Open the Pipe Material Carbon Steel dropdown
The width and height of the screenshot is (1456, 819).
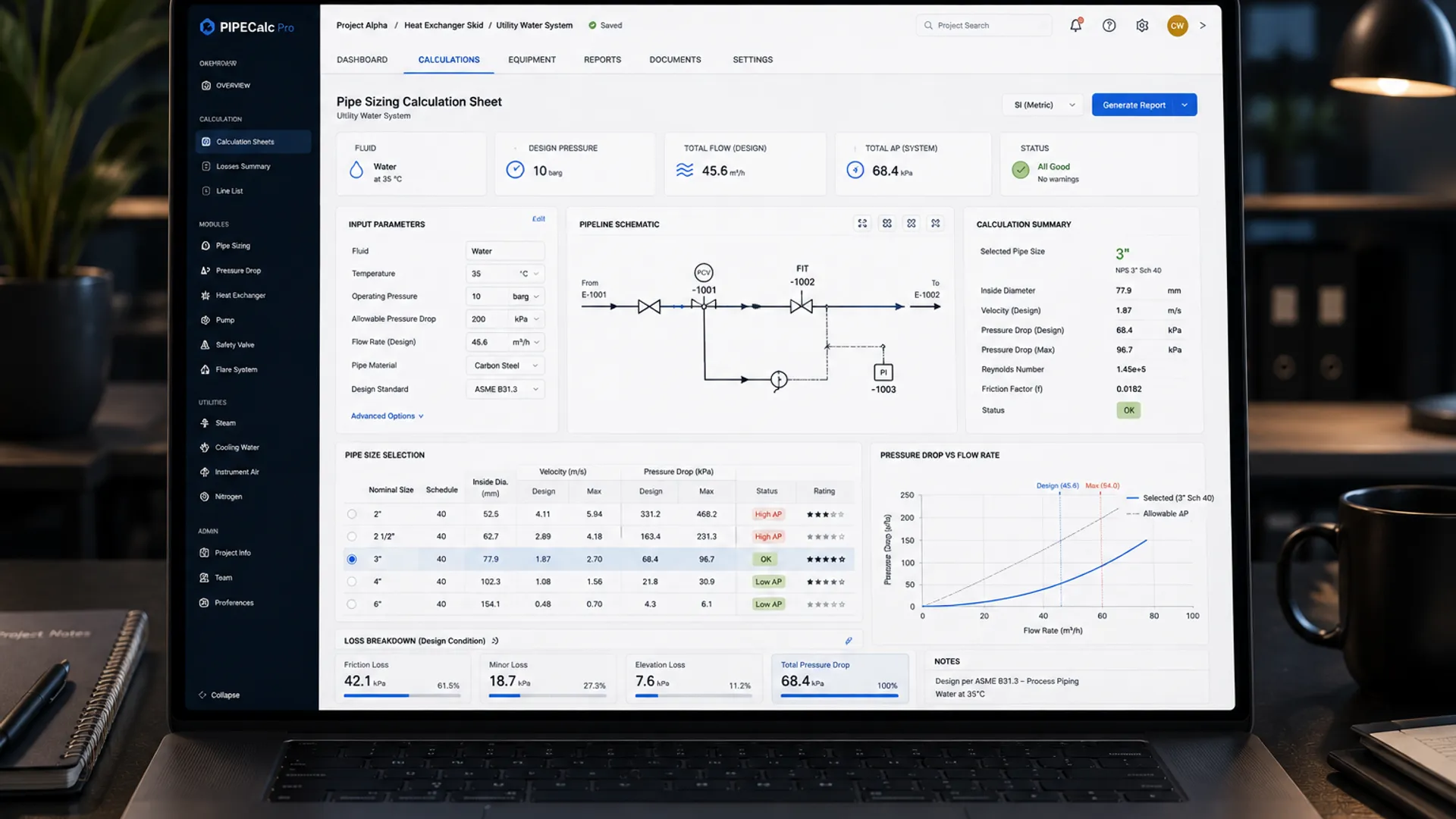click(505, 366)
